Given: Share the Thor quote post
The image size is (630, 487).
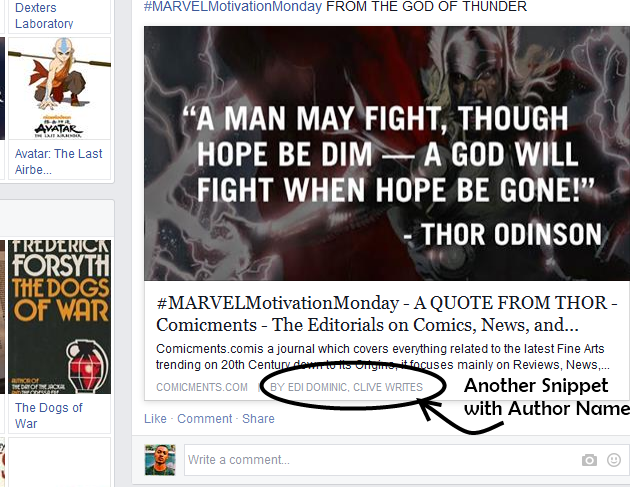Looking at the screenshot, I should click(258, 419).
